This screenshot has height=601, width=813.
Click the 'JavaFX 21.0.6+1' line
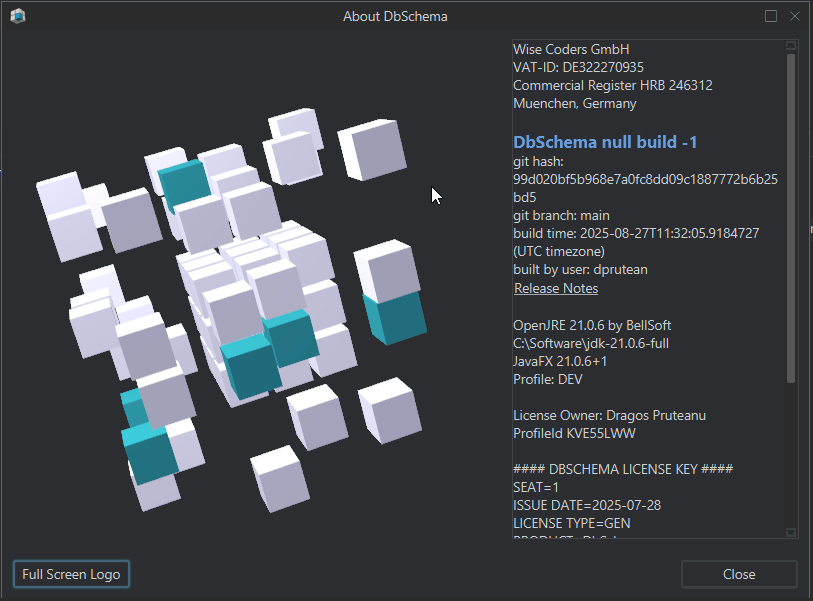[x=560, y=361]
